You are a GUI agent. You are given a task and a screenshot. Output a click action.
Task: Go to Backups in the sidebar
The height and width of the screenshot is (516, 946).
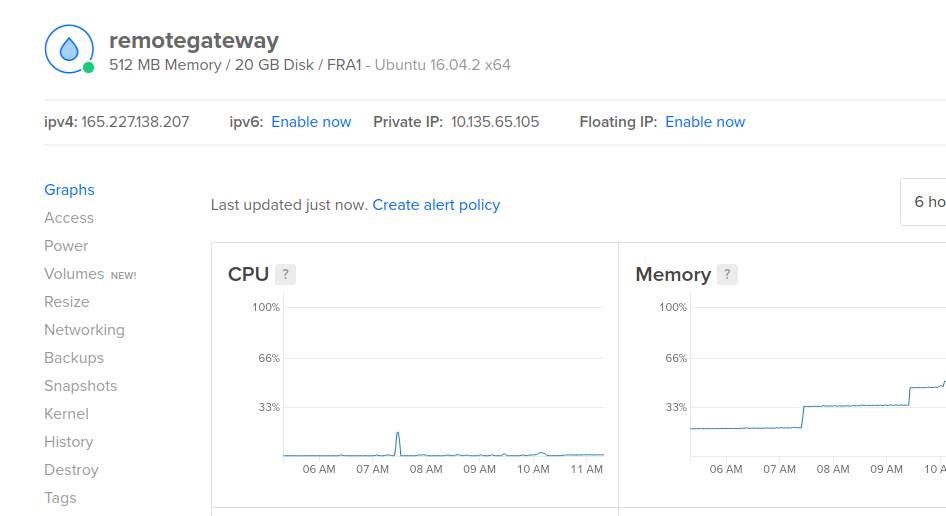pyautogui.click(x=74, y=358)
